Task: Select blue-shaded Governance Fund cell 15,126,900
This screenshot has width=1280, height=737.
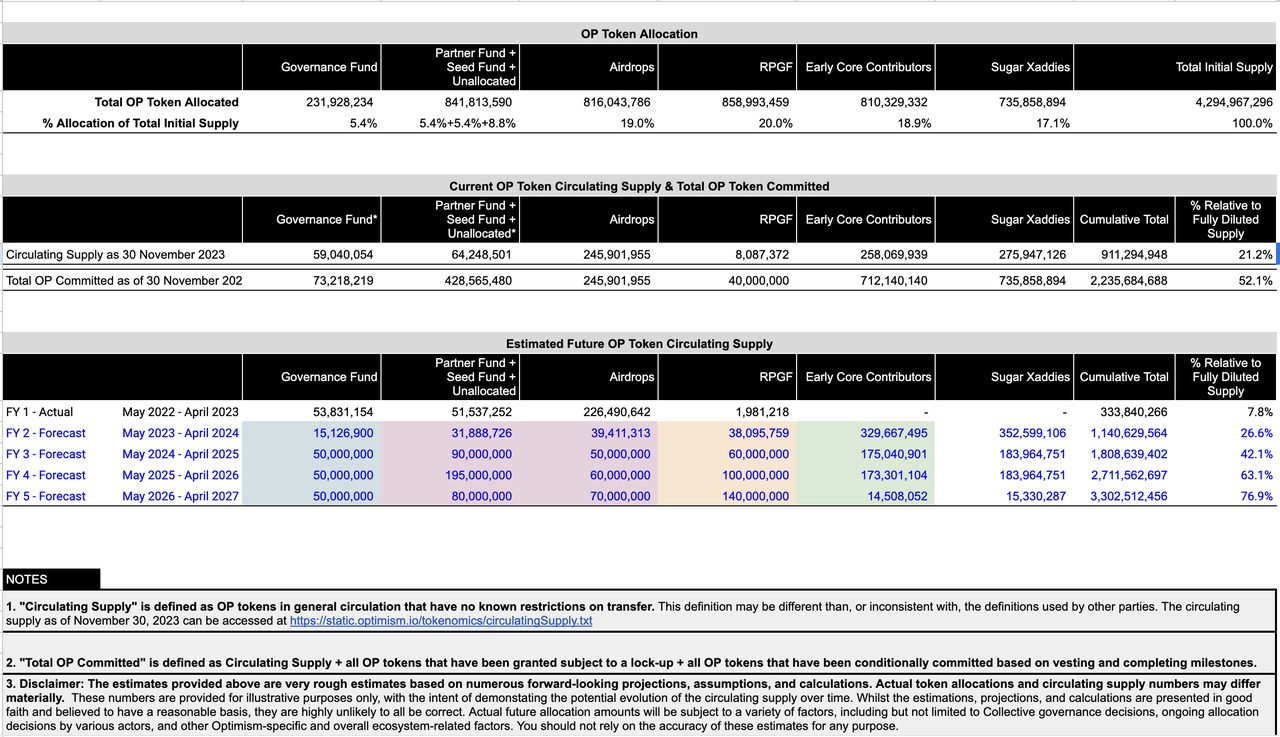Action: click(x=343, y=433)
